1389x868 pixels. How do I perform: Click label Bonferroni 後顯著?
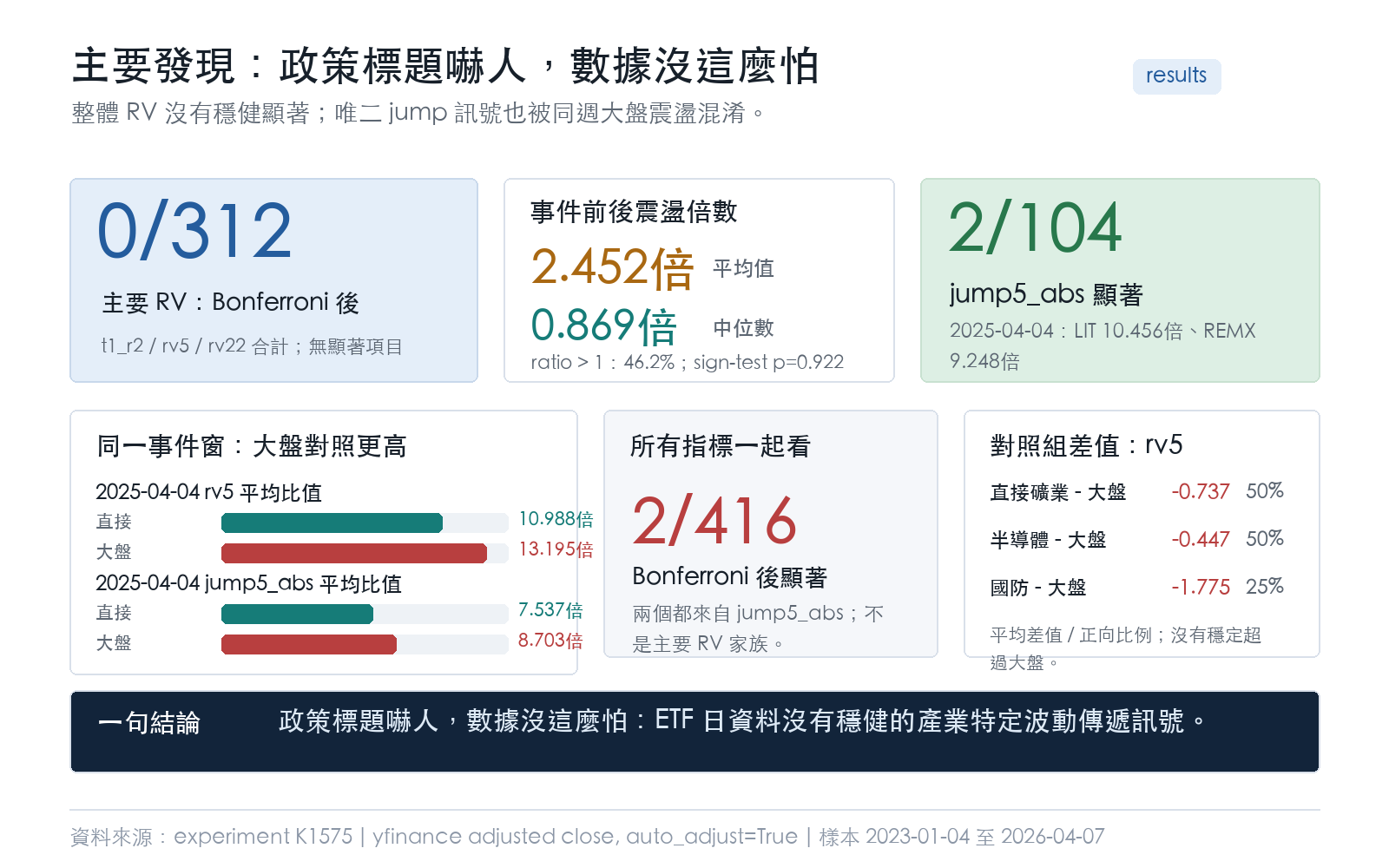point(729,576)
